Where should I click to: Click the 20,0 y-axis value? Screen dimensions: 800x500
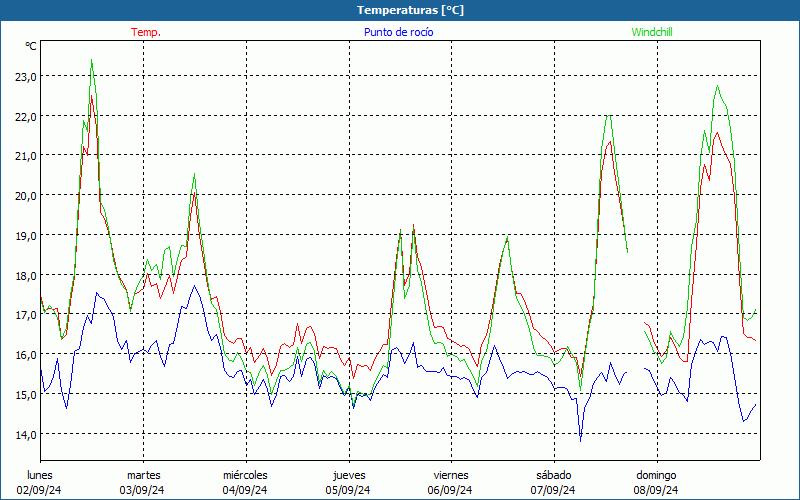(26, 196)
